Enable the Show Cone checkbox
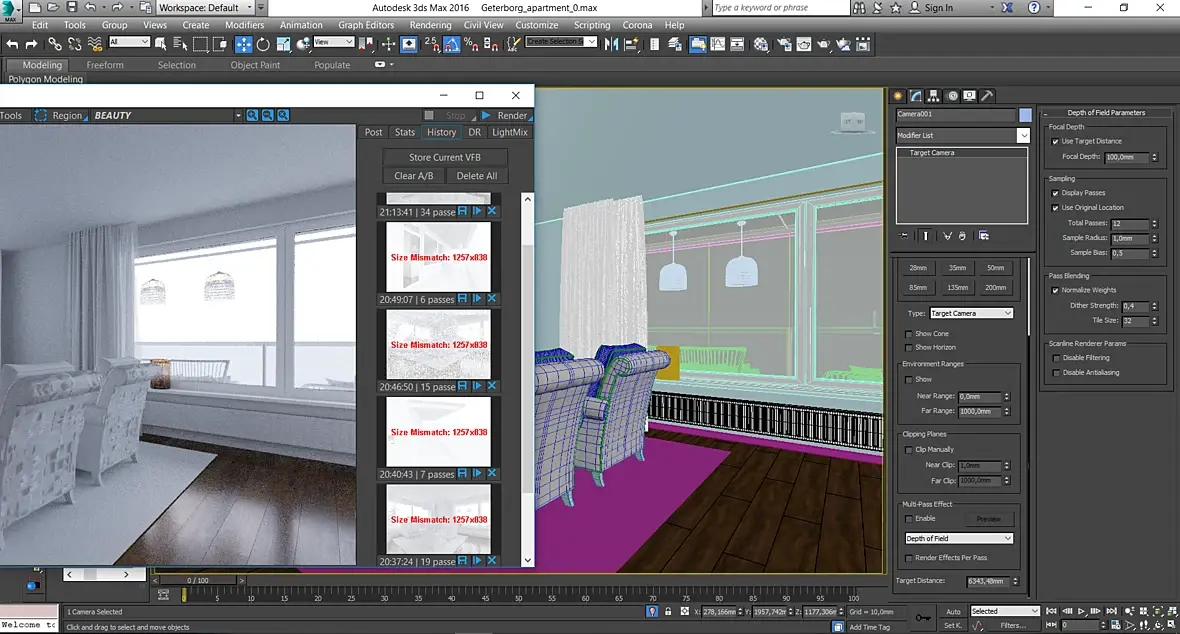 pyautogui.click(x=908, y=334)
